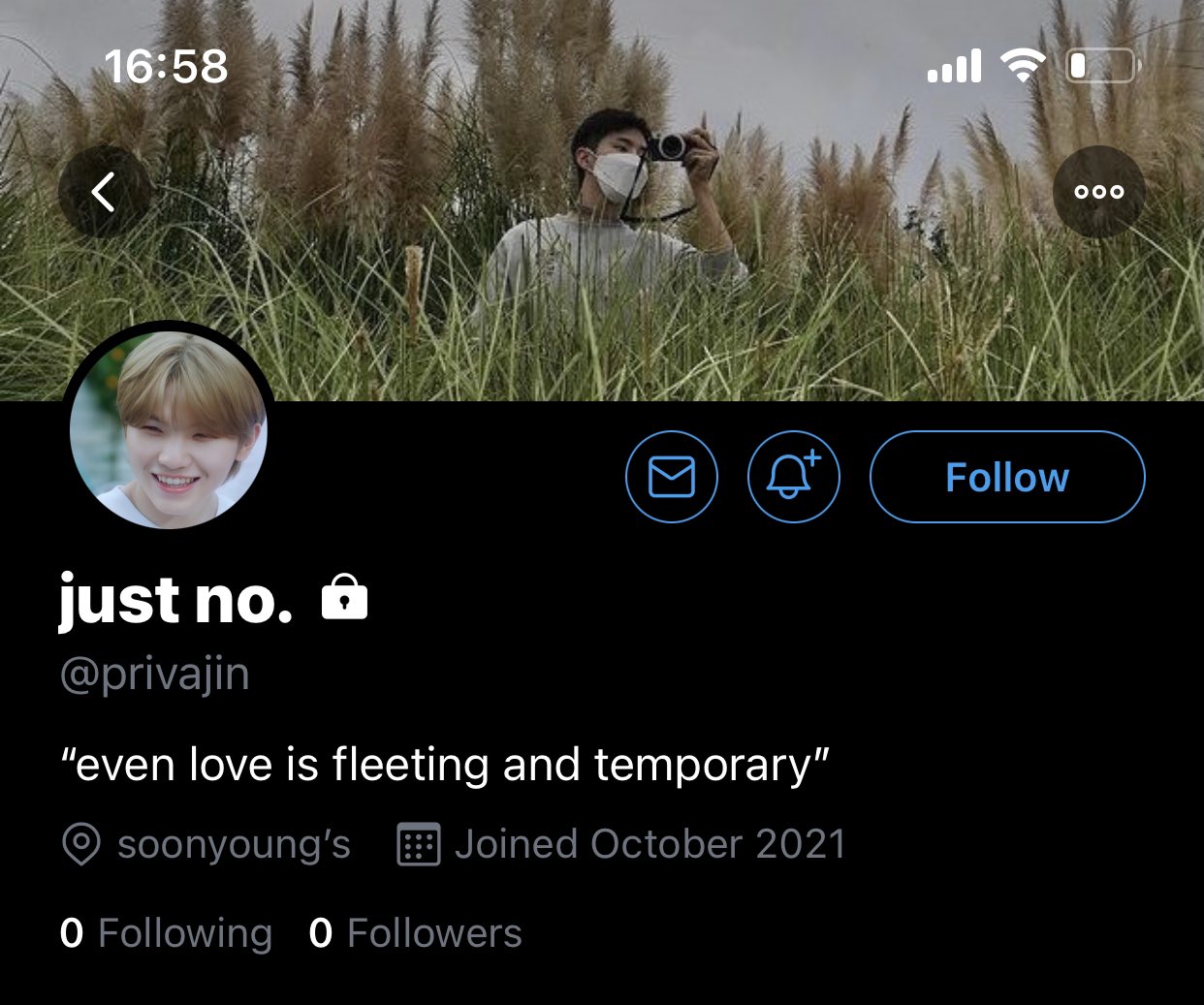Image resolution: width=1204 pixels, height=1005 pixels.
Task: View the header banner photo
Action: point(602,200)
